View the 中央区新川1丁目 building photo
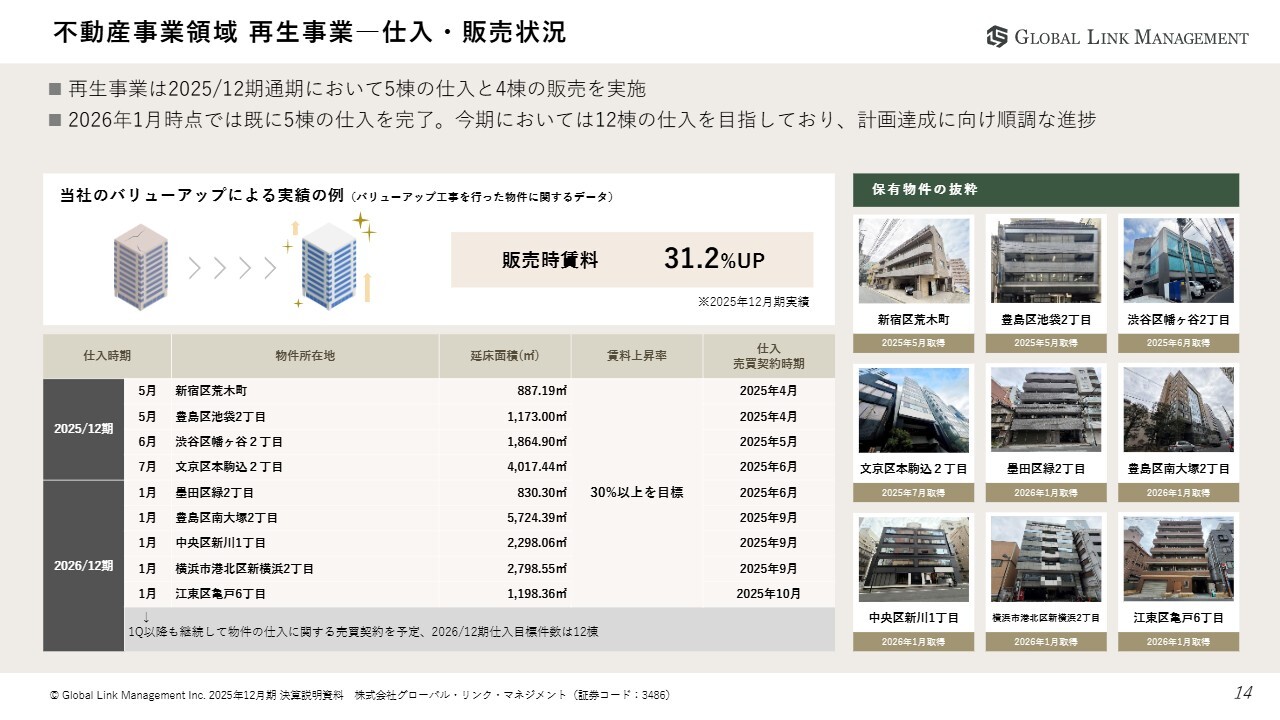Screen dimensions: 1280x720 pyautogui.click(x=914, y=559)
